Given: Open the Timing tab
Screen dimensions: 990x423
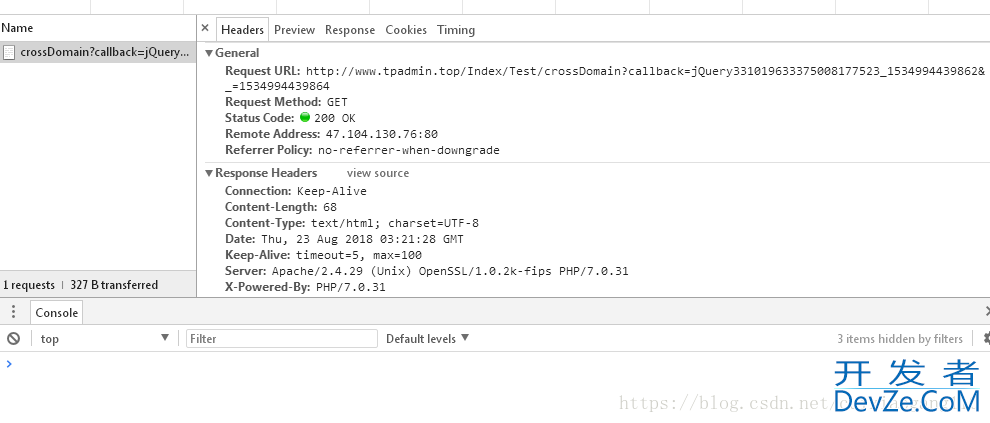Looking at the screenshot, I should 456,30.
